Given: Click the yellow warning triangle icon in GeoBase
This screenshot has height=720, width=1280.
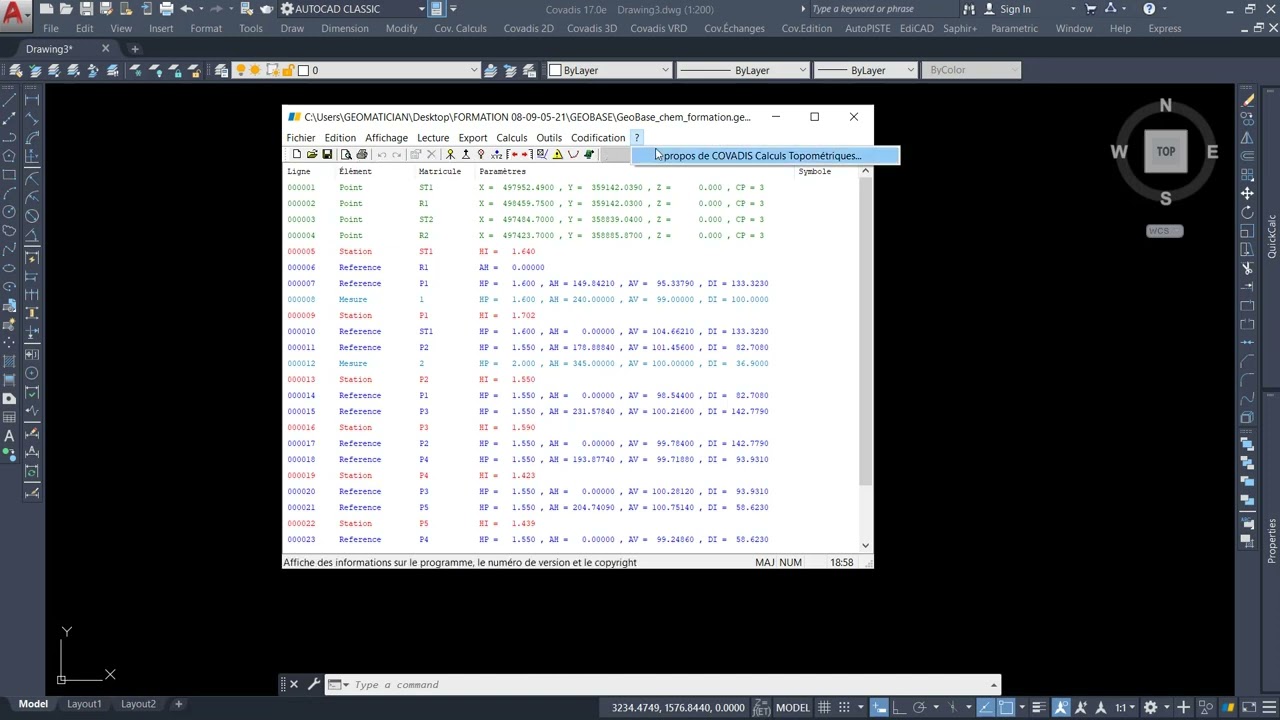Looking at the screenshot, I should click(557, 154).
